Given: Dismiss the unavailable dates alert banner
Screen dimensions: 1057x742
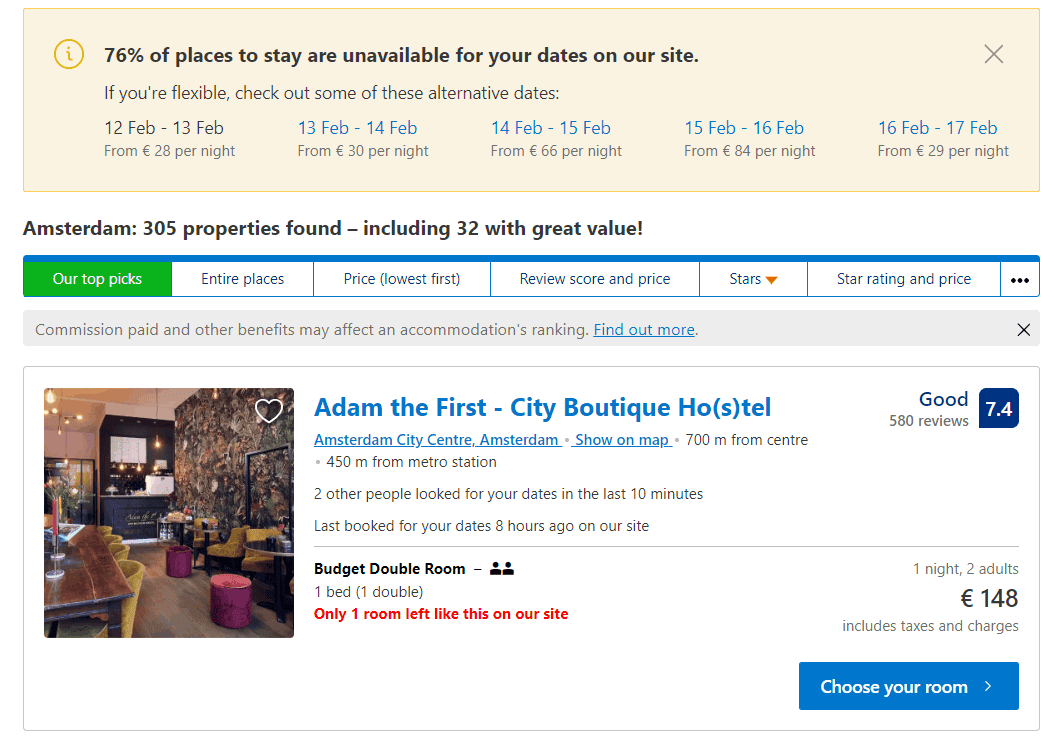Looking at the screenshot, I should coord(993,54).
